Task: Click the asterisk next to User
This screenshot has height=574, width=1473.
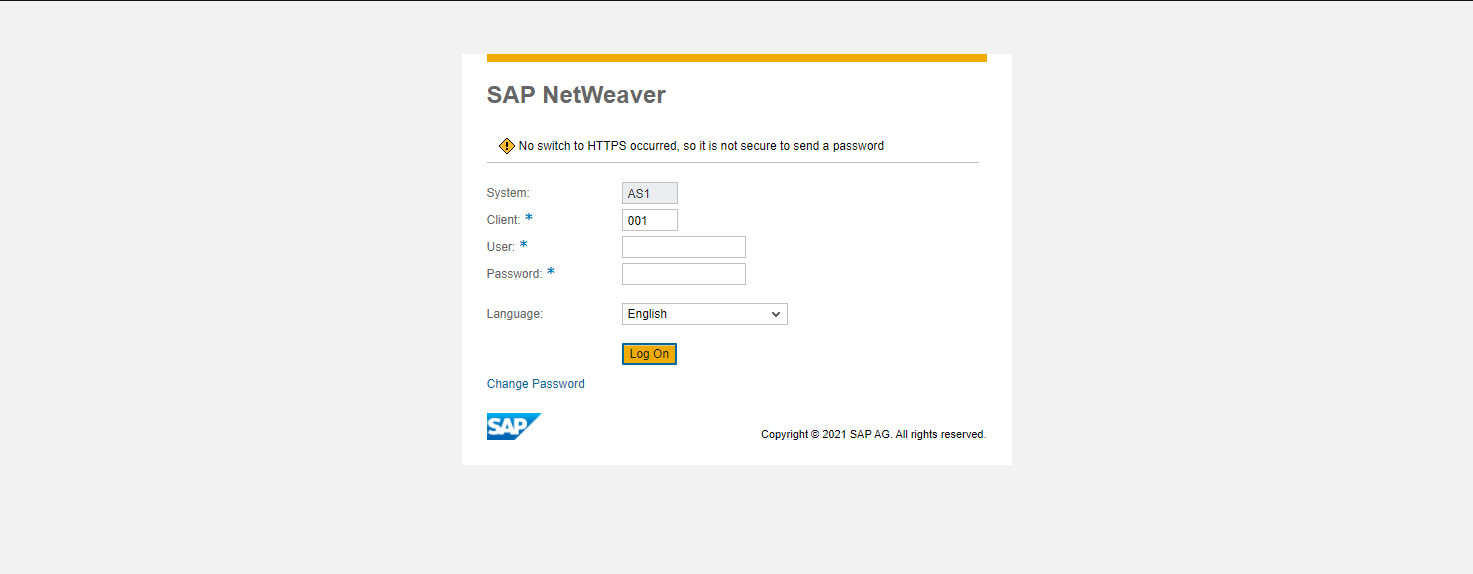Action: [523, 245]
